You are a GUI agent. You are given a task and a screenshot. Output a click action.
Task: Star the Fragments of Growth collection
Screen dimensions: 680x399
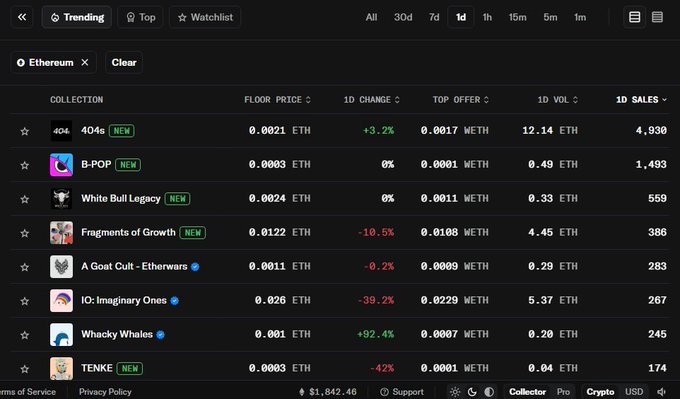[25, 233]
